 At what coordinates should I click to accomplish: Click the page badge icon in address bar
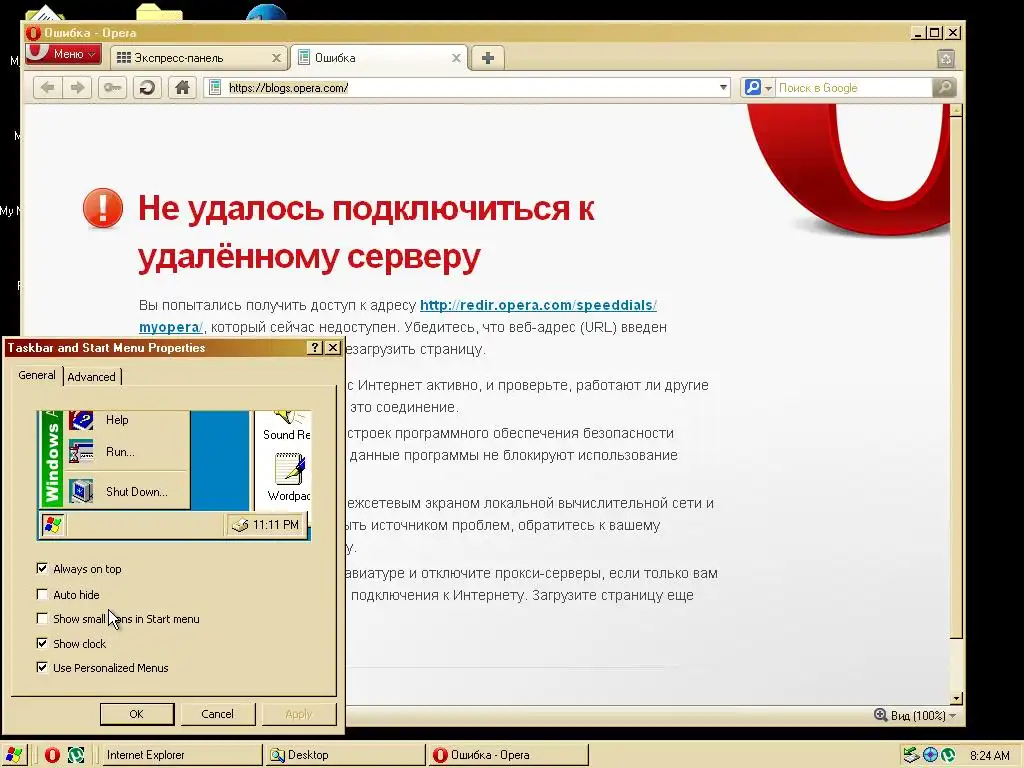[215, 88]
